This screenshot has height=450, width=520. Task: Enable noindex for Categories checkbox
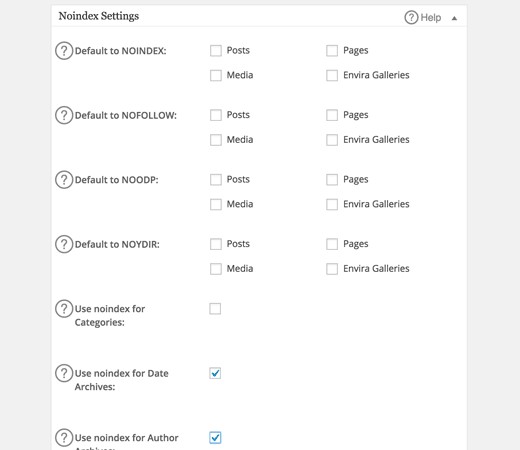pyautogui.click(x=215, y=309)
